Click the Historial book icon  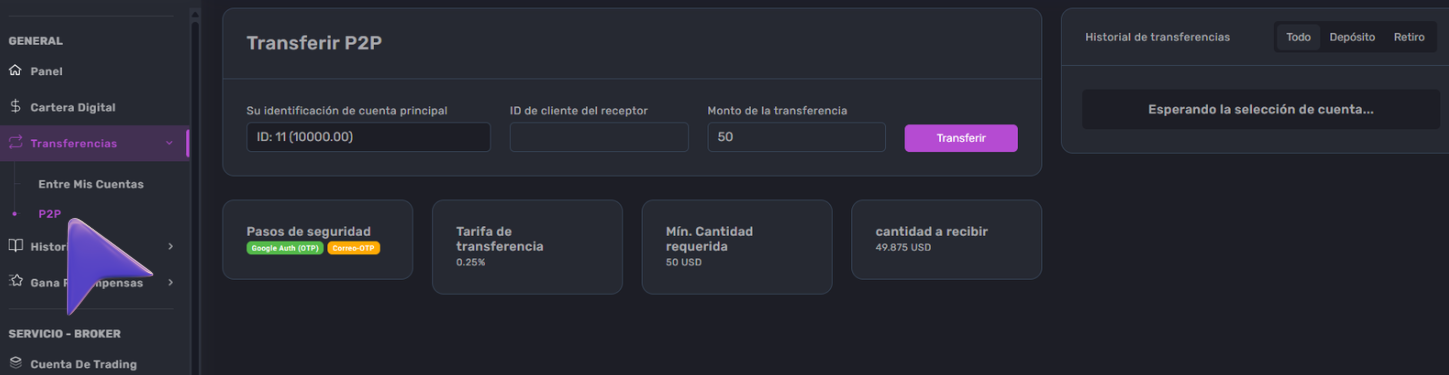pos(15,246)
